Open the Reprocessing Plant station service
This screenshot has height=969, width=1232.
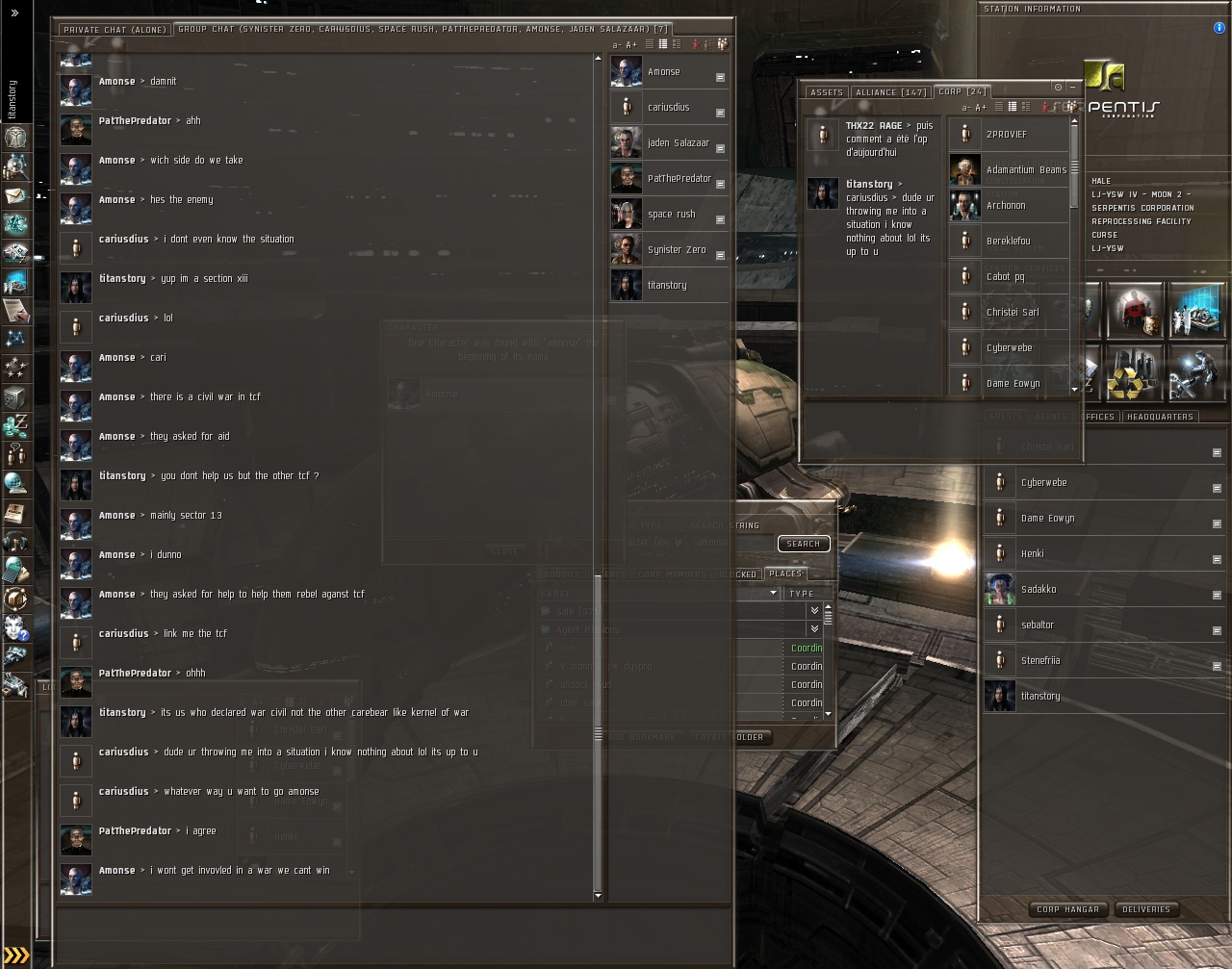coord(1136,372)
